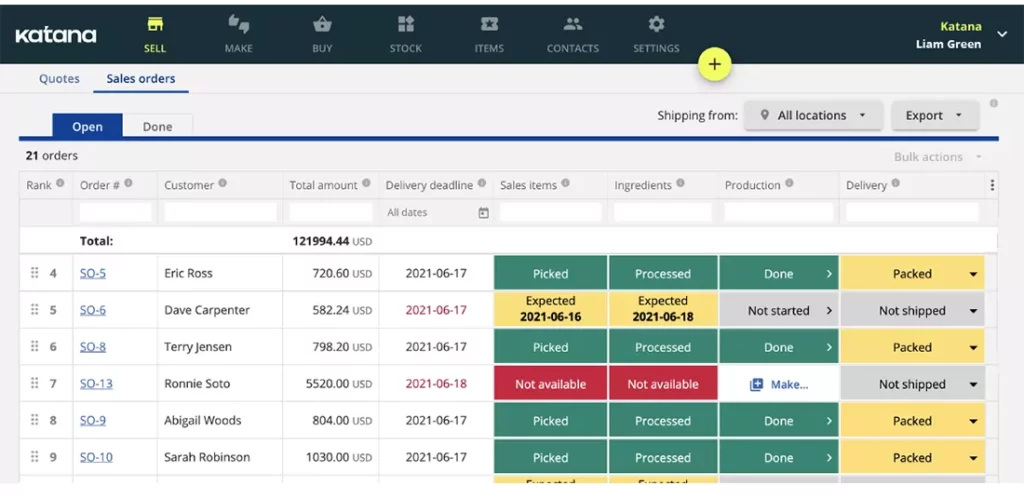Viewport: 1024px width, 499px height.
Task: Switch to the Quotes tab
Action: (59, 79)
